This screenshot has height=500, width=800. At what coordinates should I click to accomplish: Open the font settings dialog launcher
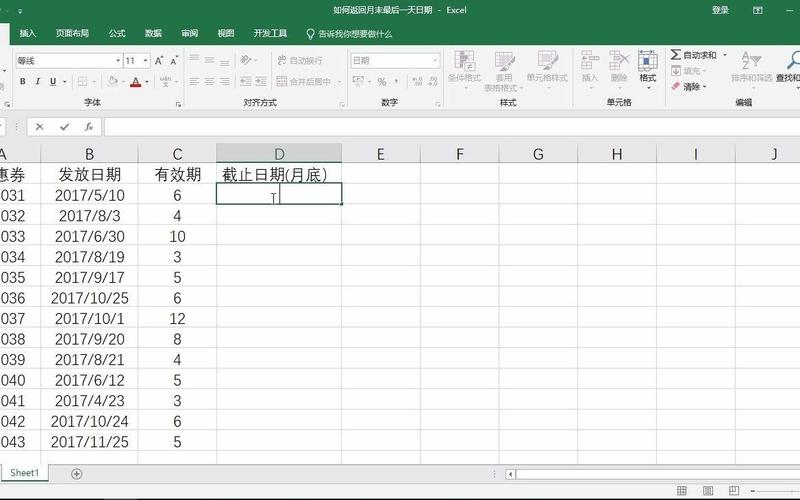tap(178, 104)
